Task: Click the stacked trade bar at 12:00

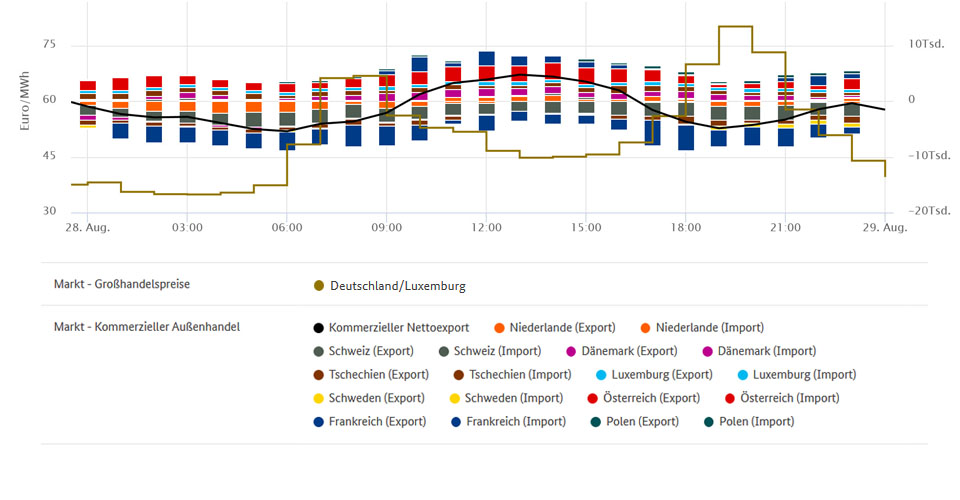Action: click(x=487, y=91)
